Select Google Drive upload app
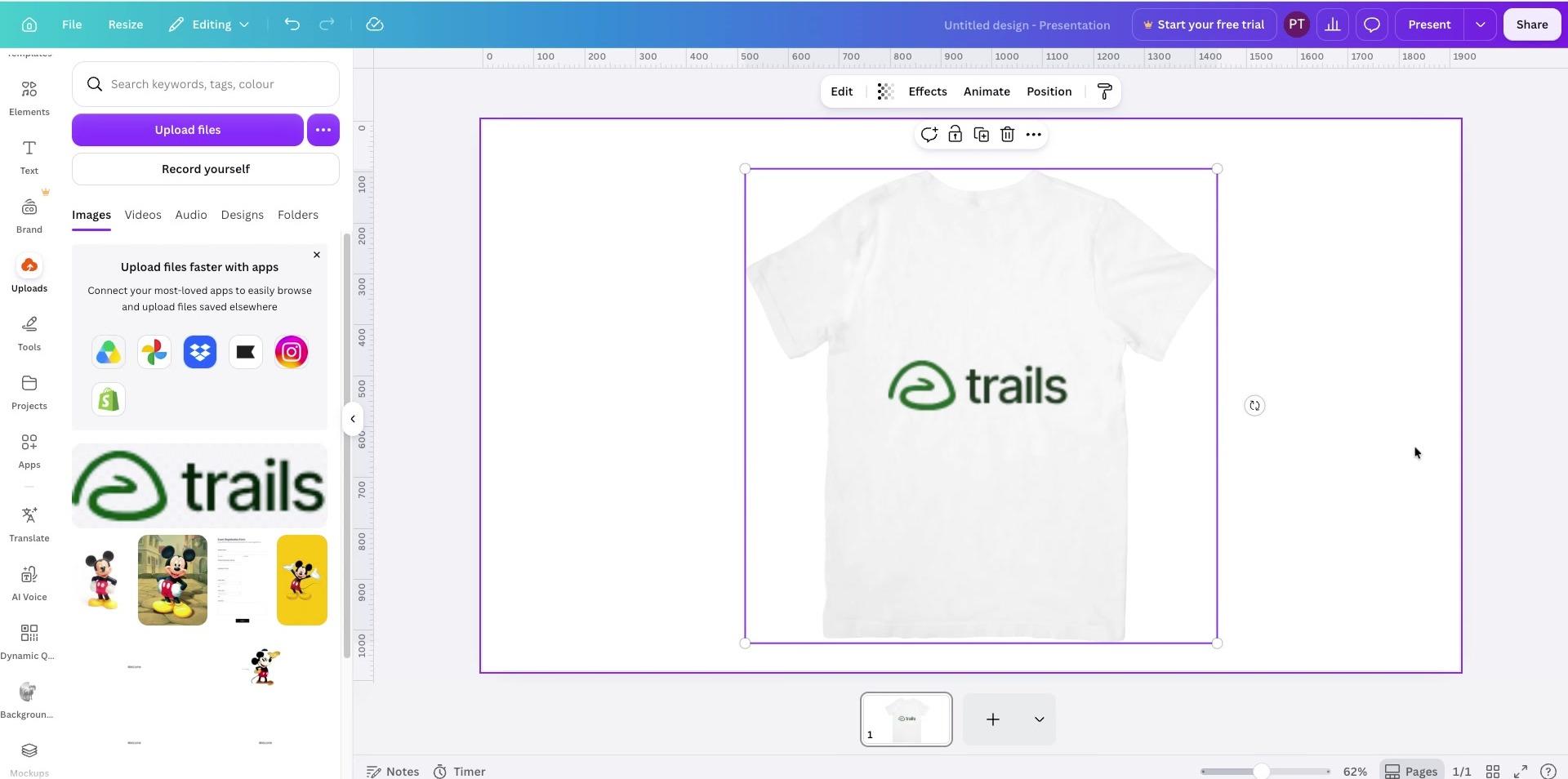 [109, 352]
